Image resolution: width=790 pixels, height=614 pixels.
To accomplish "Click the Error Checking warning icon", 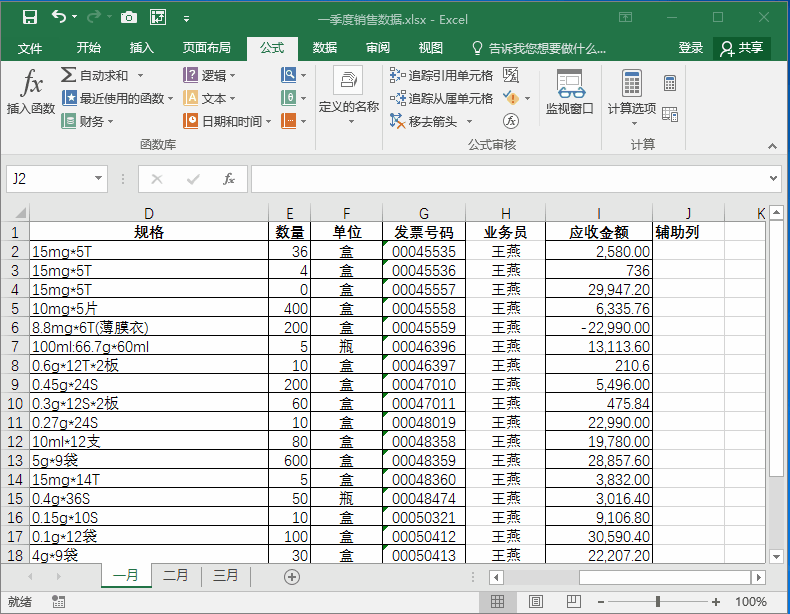I will click(511, 98).
